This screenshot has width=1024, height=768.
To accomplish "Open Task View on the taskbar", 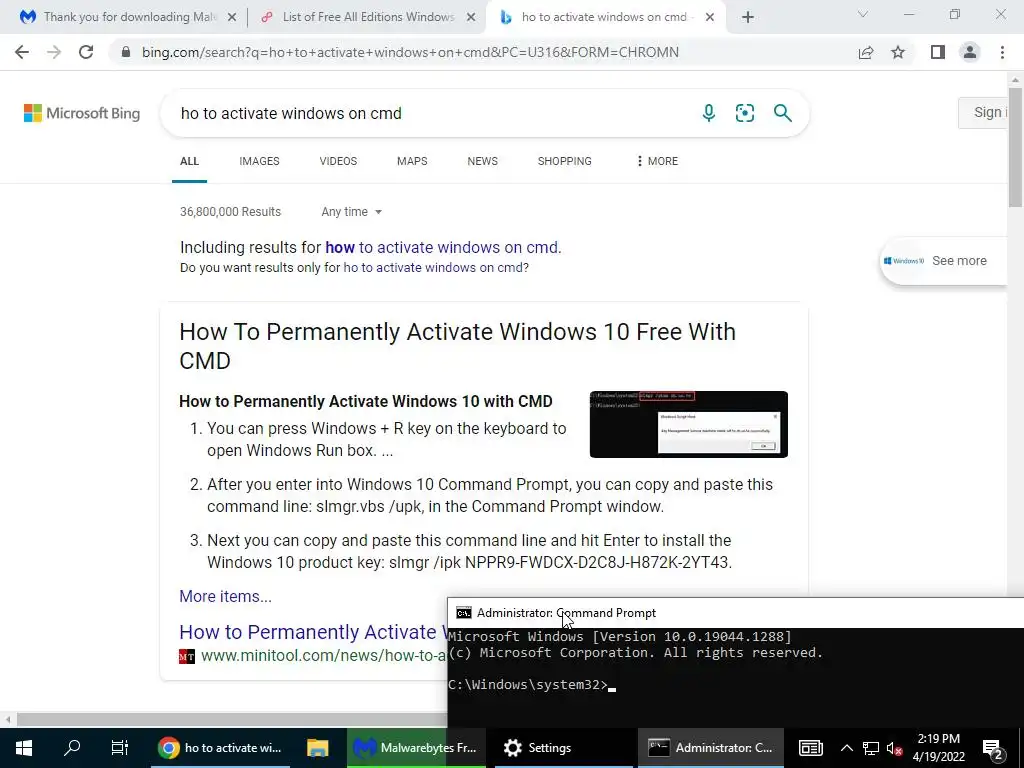I will point(120,748).
